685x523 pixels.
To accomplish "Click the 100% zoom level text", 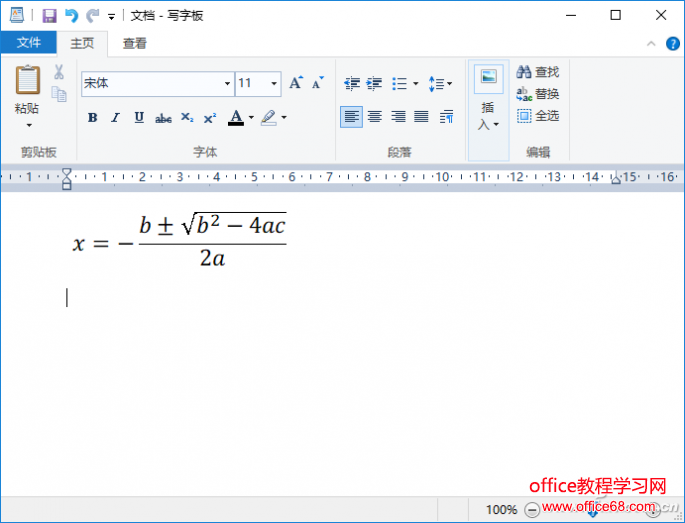I will pos(502,509).
